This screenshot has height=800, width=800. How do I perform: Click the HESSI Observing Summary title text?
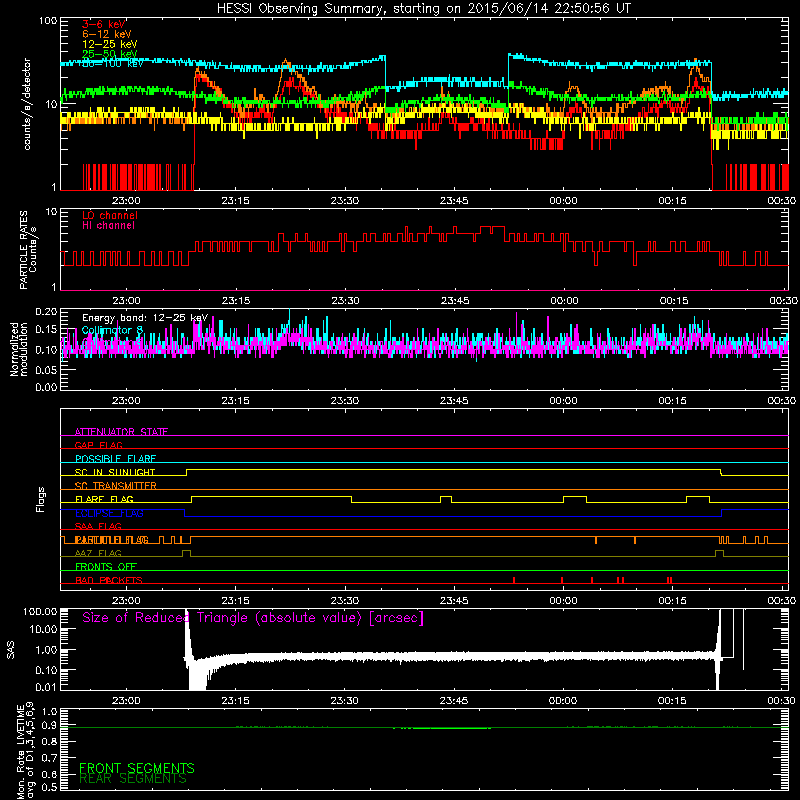coord(423,9)
